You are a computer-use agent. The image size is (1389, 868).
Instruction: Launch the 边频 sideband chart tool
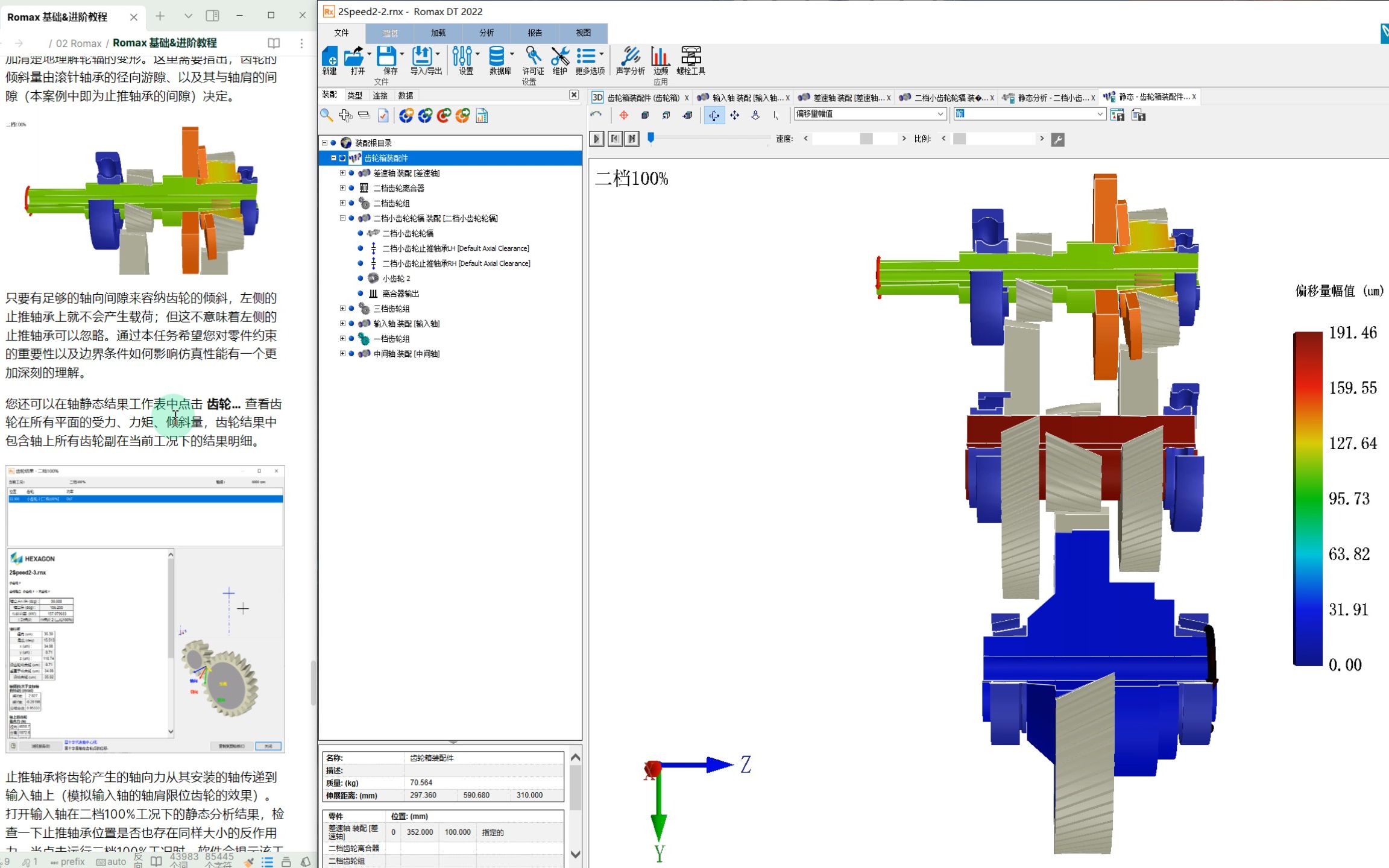click(660, 56)
